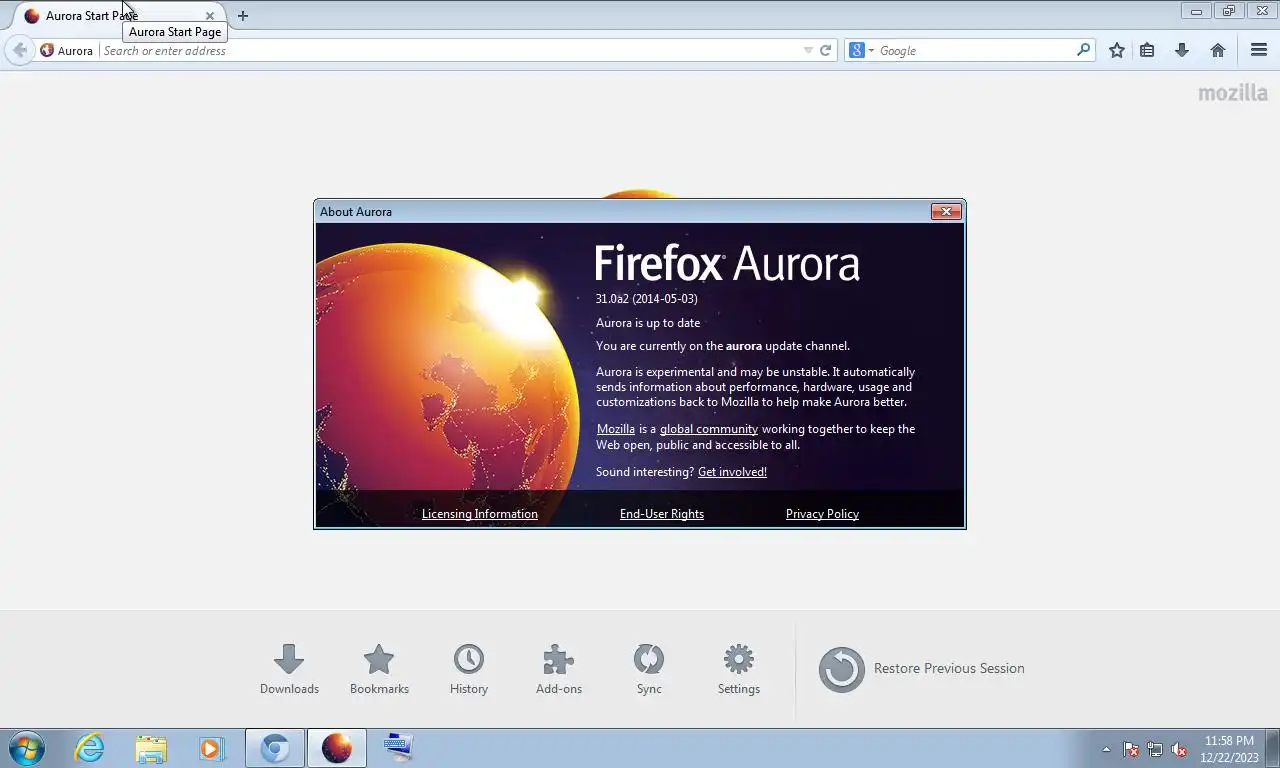
Task: Click version text 31.0a2 (2014-05-03)
Action: tap(647, 299)
